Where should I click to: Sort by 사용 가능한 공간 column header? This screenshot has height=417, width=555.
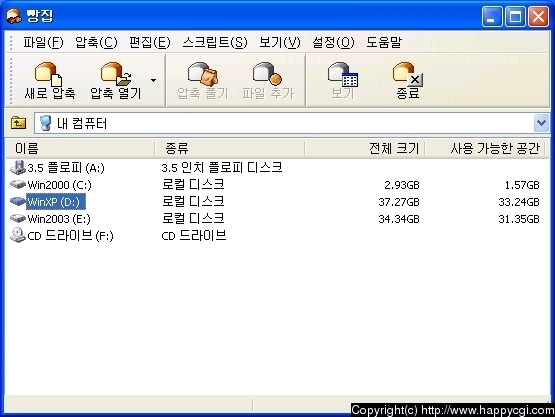[485, 148]
